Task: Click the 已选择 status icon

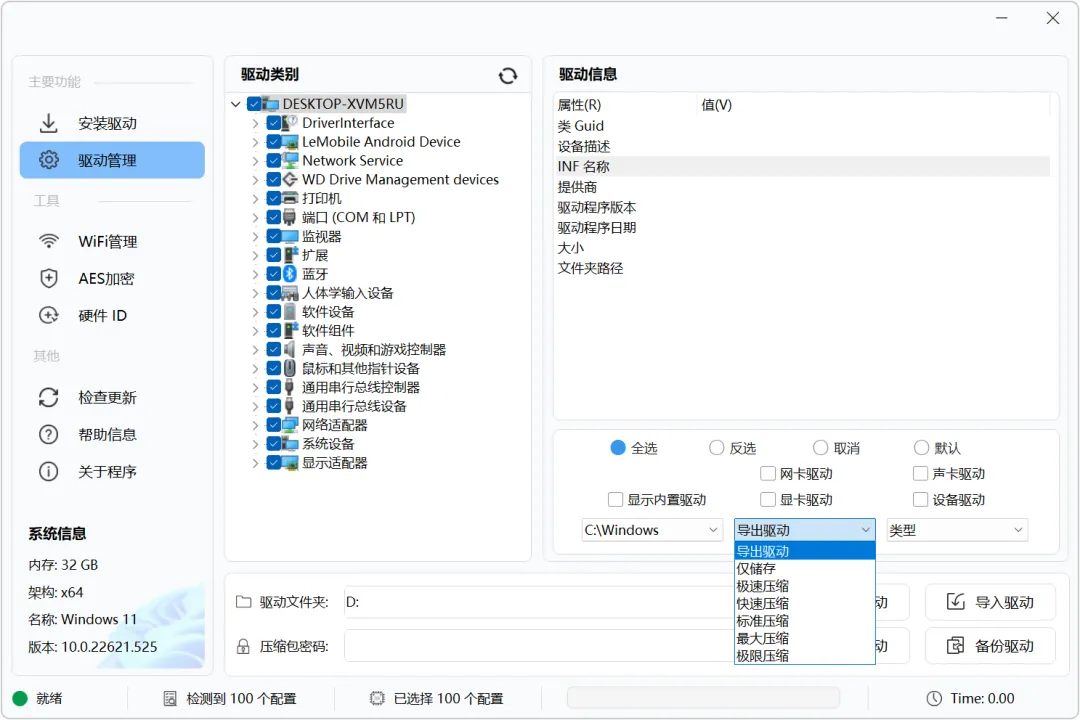Action: point(377,699)
